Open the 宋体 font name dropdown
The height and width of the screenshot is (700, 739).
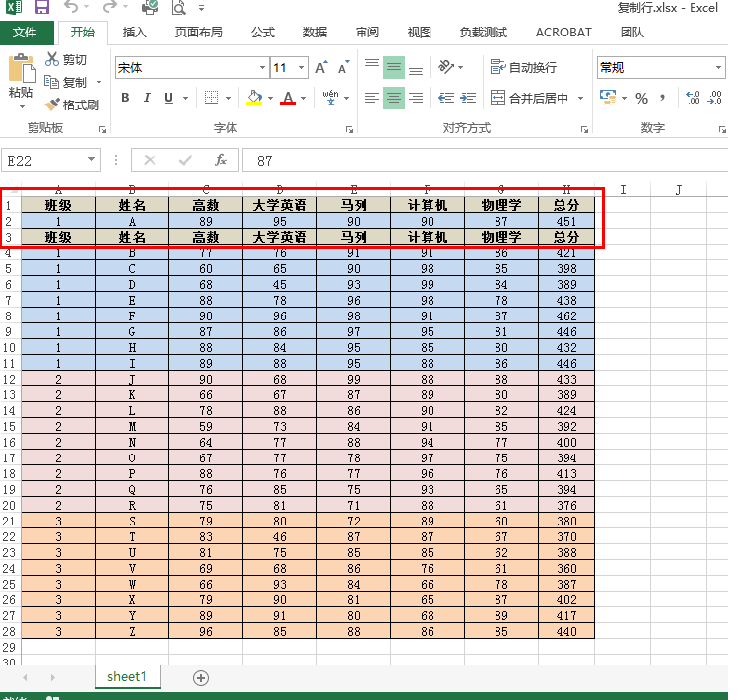(262, 67)
